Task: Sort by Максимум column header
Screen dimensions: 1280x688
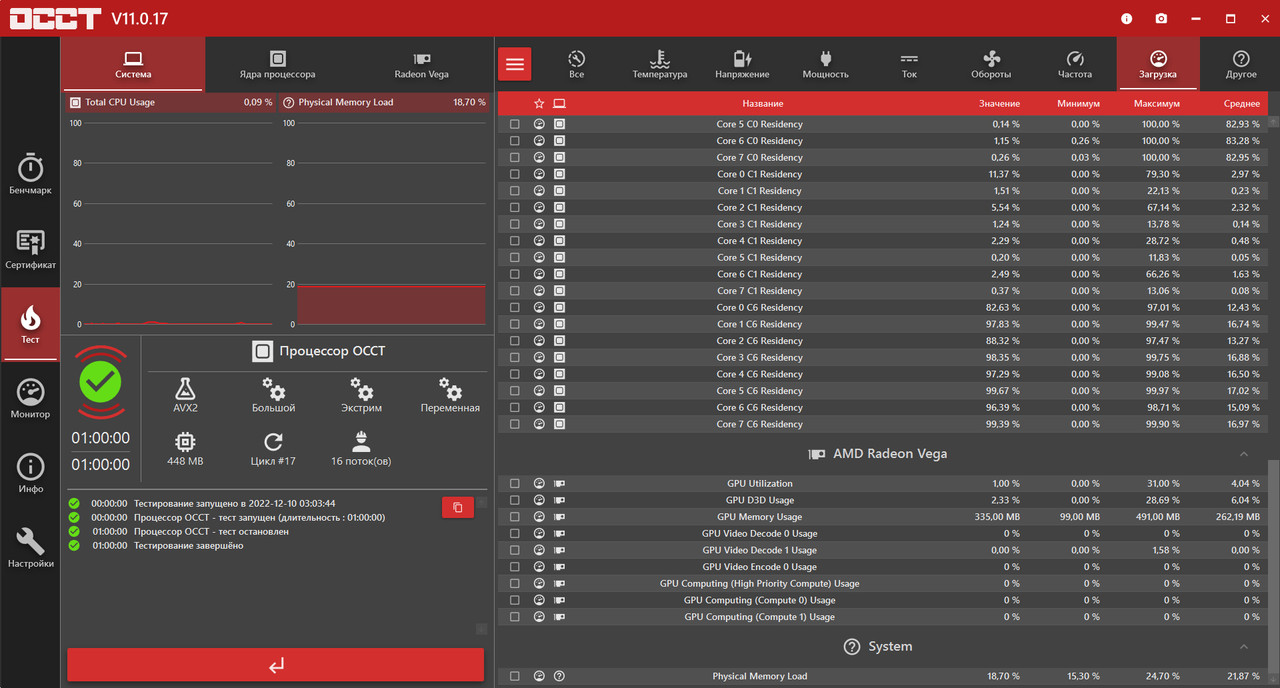Action: (x=1157, y=104)
